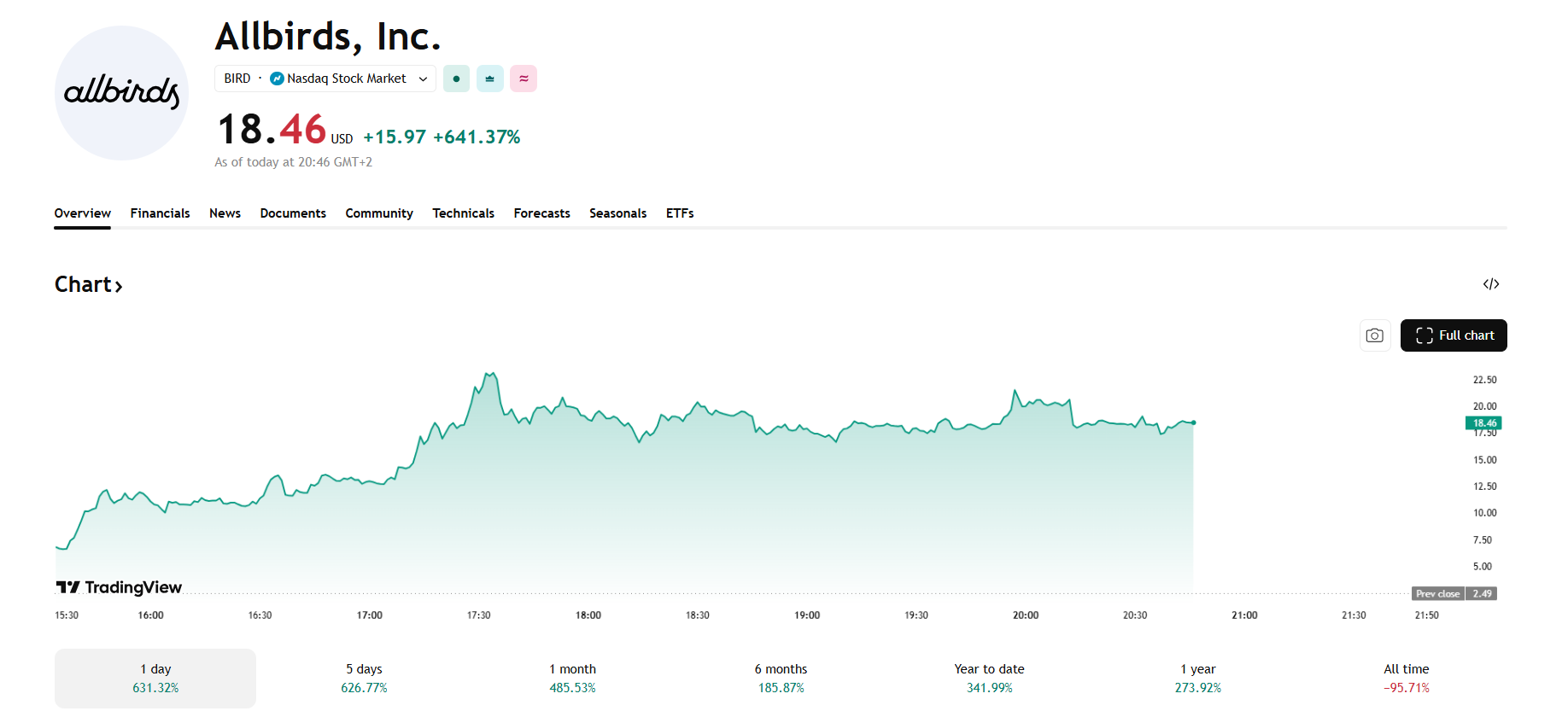The width and height of the screenshot is (1568, 711).
Task: Click the Prev close 2.49 label
Action: (1454, 593)
